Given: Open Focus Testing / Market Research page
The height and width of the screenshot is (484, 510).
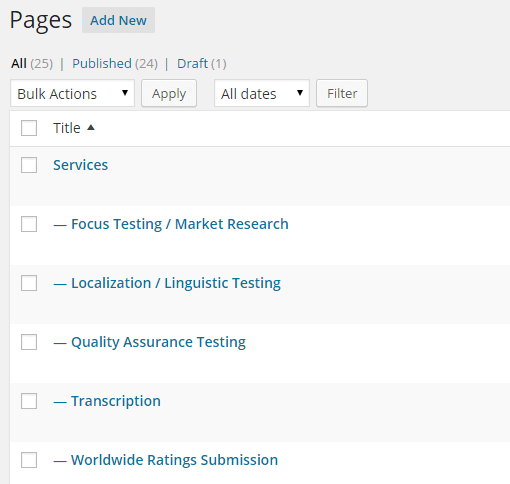Looking at the screenshot, I should coord(180,224).
